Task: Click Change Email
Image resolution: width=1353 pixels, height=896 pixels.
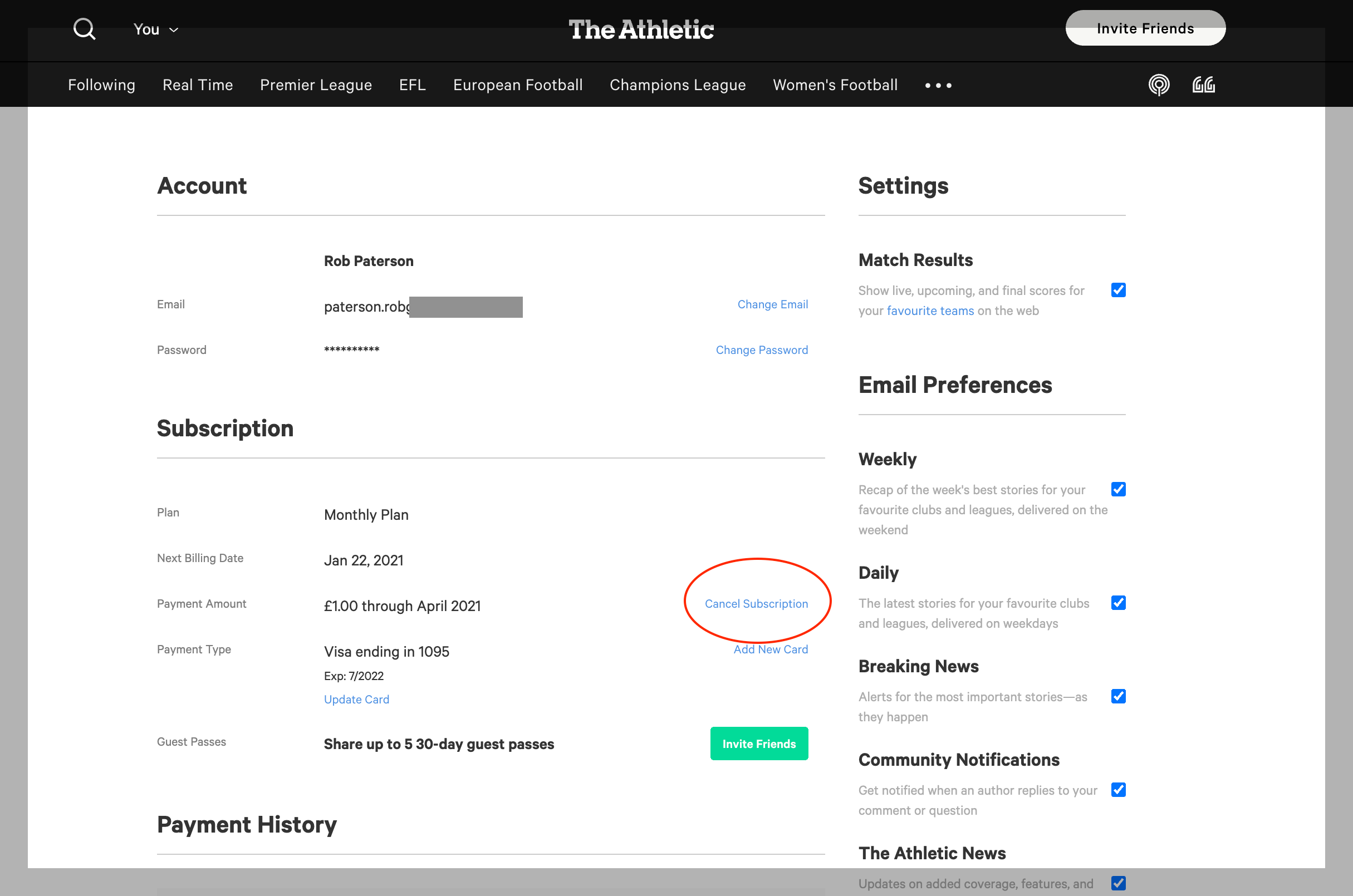Action: click(x=772, y=304)
